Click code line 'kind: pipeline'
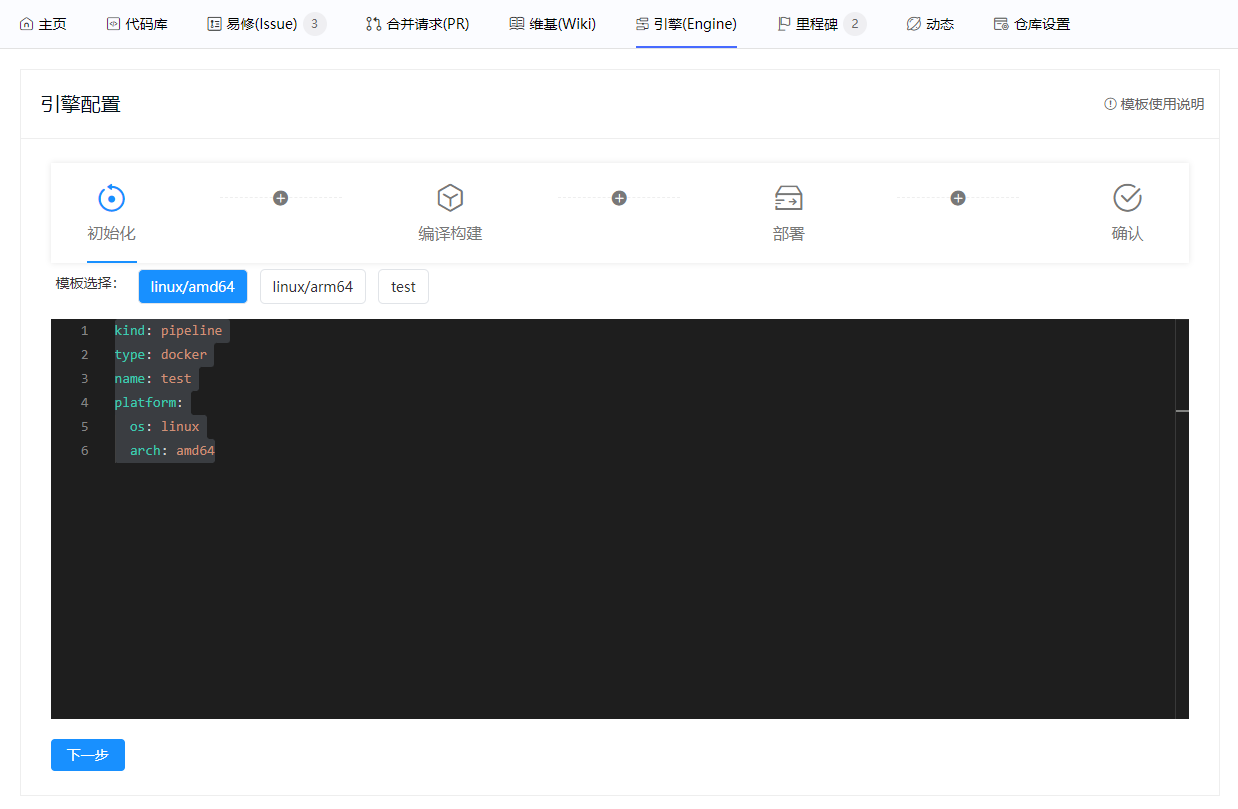 168,331
